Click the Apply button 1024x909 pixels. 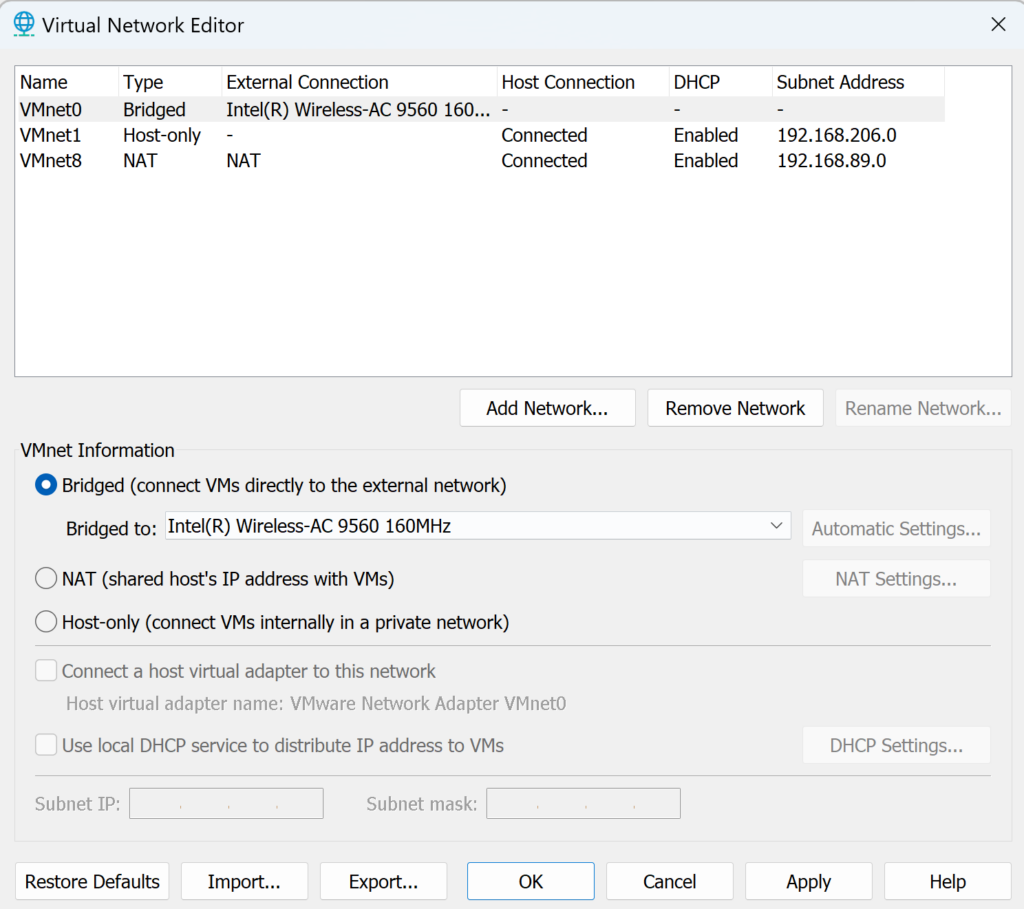(x=808, y=882)
